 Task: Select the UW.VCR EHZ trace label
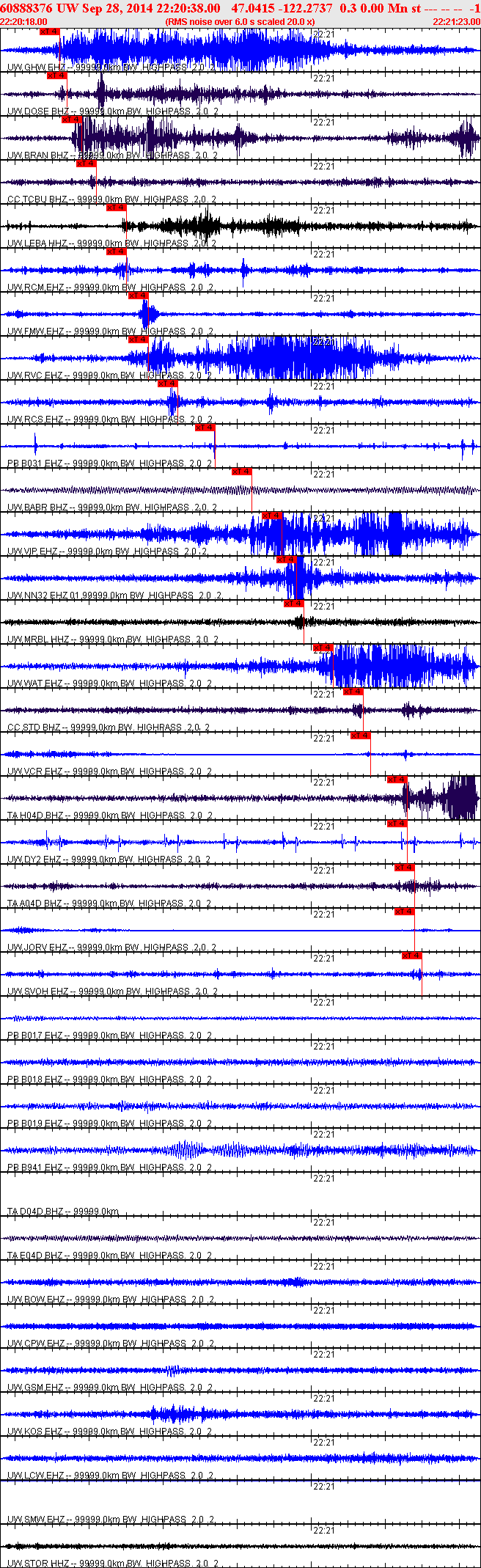coord(110,772)
